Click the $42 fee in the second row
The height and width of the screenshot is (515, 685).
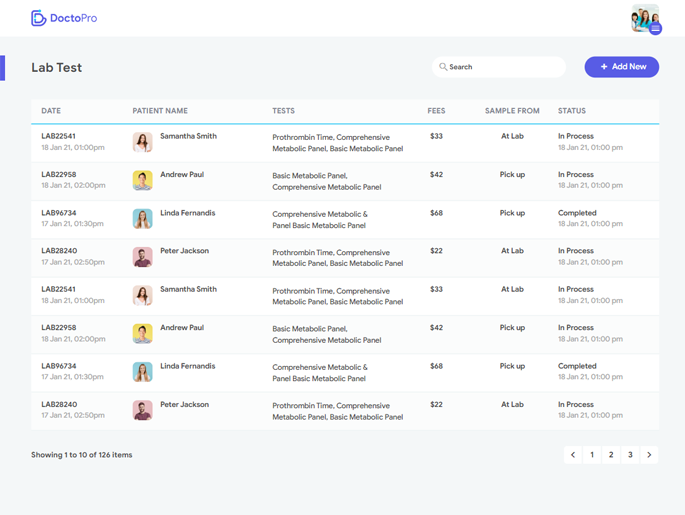point(436,174)
